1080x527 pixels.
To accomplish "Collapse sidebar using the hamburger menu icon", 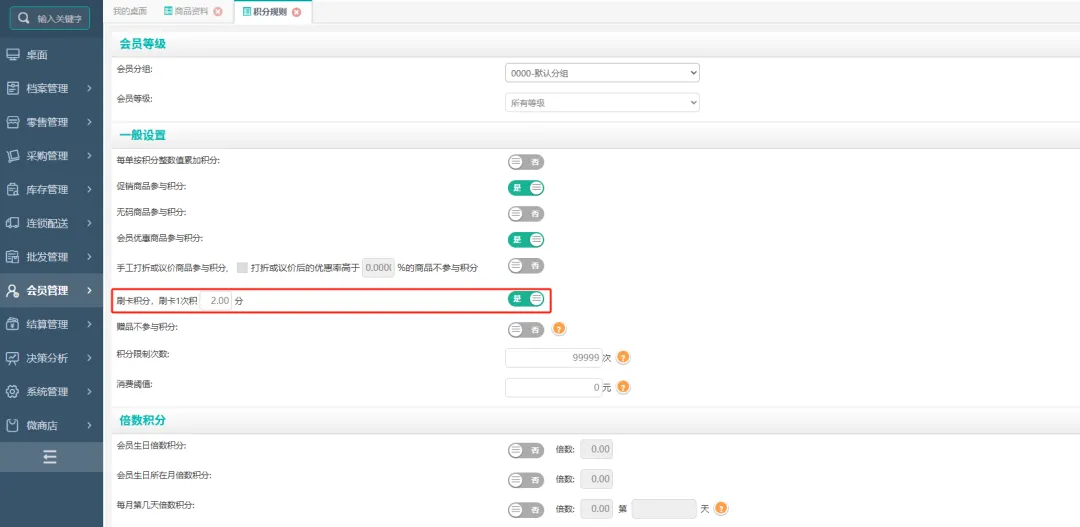I will tap(50, 457).
